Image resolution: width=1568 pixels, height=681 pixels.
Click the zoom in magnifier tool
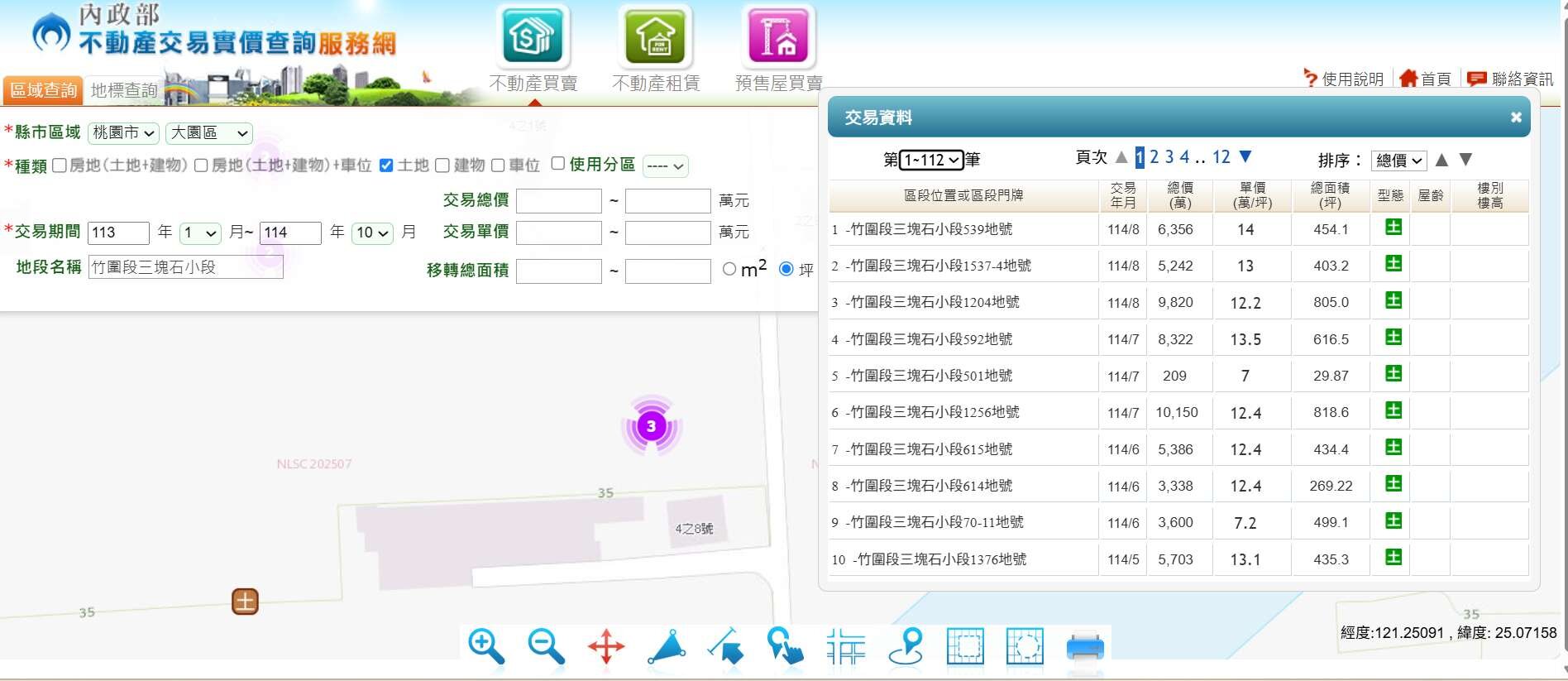pos(485,646)
